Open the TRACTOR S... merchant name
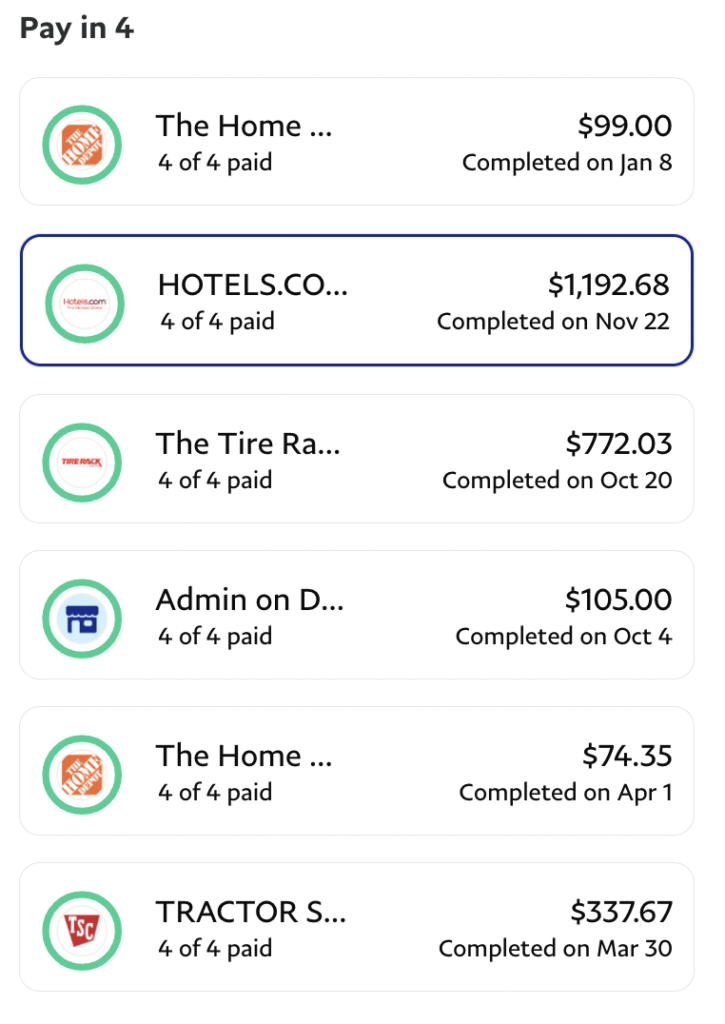This screenshot has width=725, height=1024. (251, 912)
